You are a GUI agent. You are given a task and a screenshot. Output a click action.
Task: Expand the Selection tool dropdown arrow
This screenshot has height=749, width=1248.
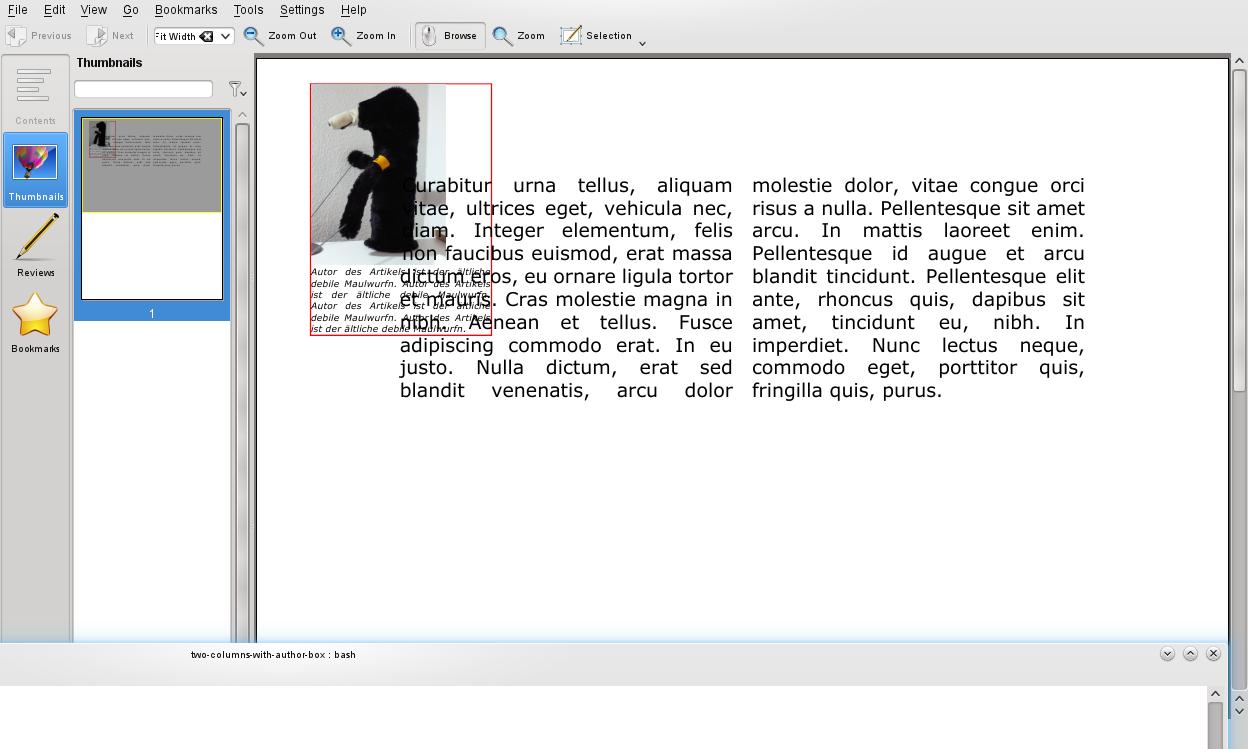tap(642, 43)
